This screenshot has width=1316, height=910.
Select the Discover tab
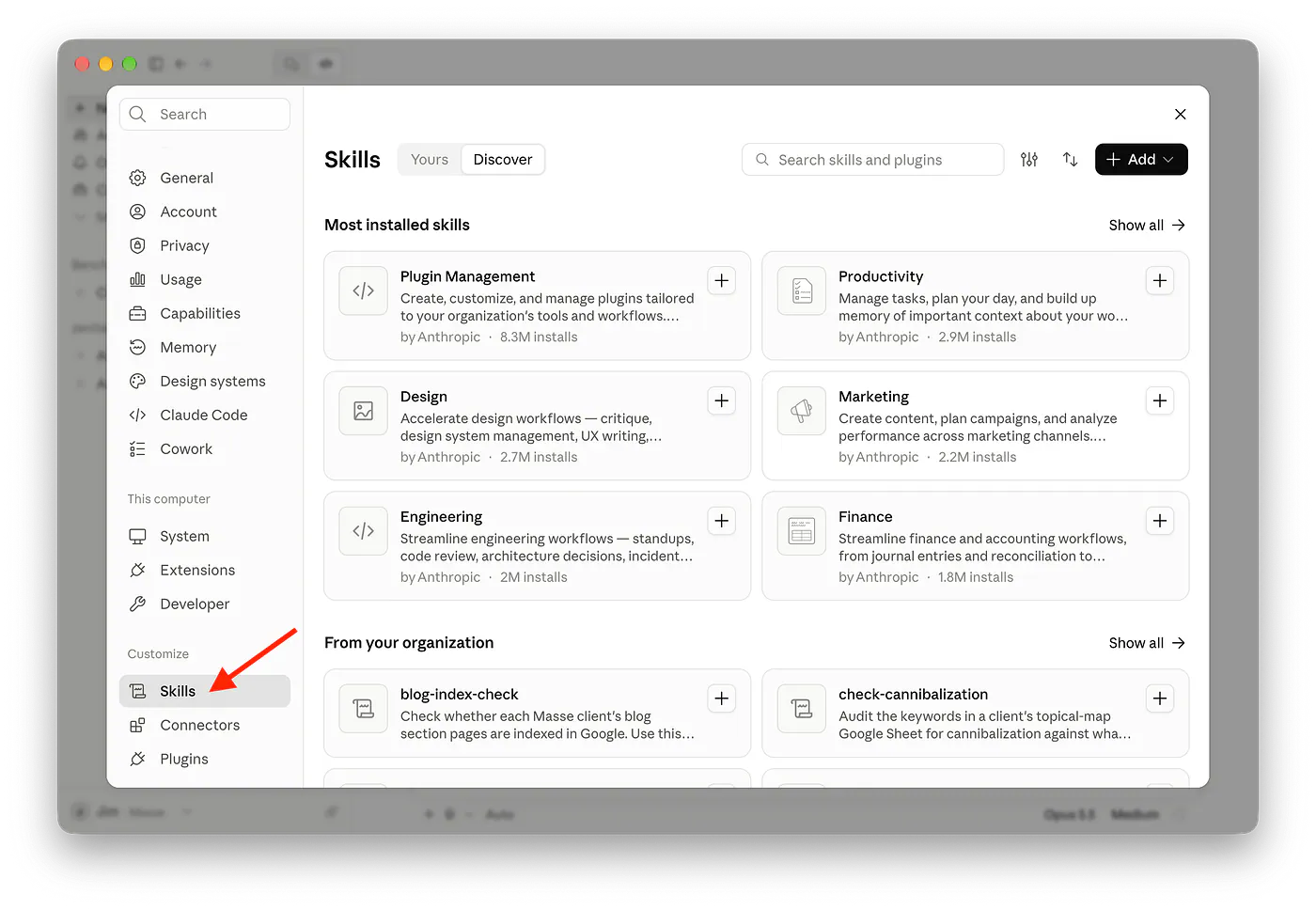(x=503, y=160)
